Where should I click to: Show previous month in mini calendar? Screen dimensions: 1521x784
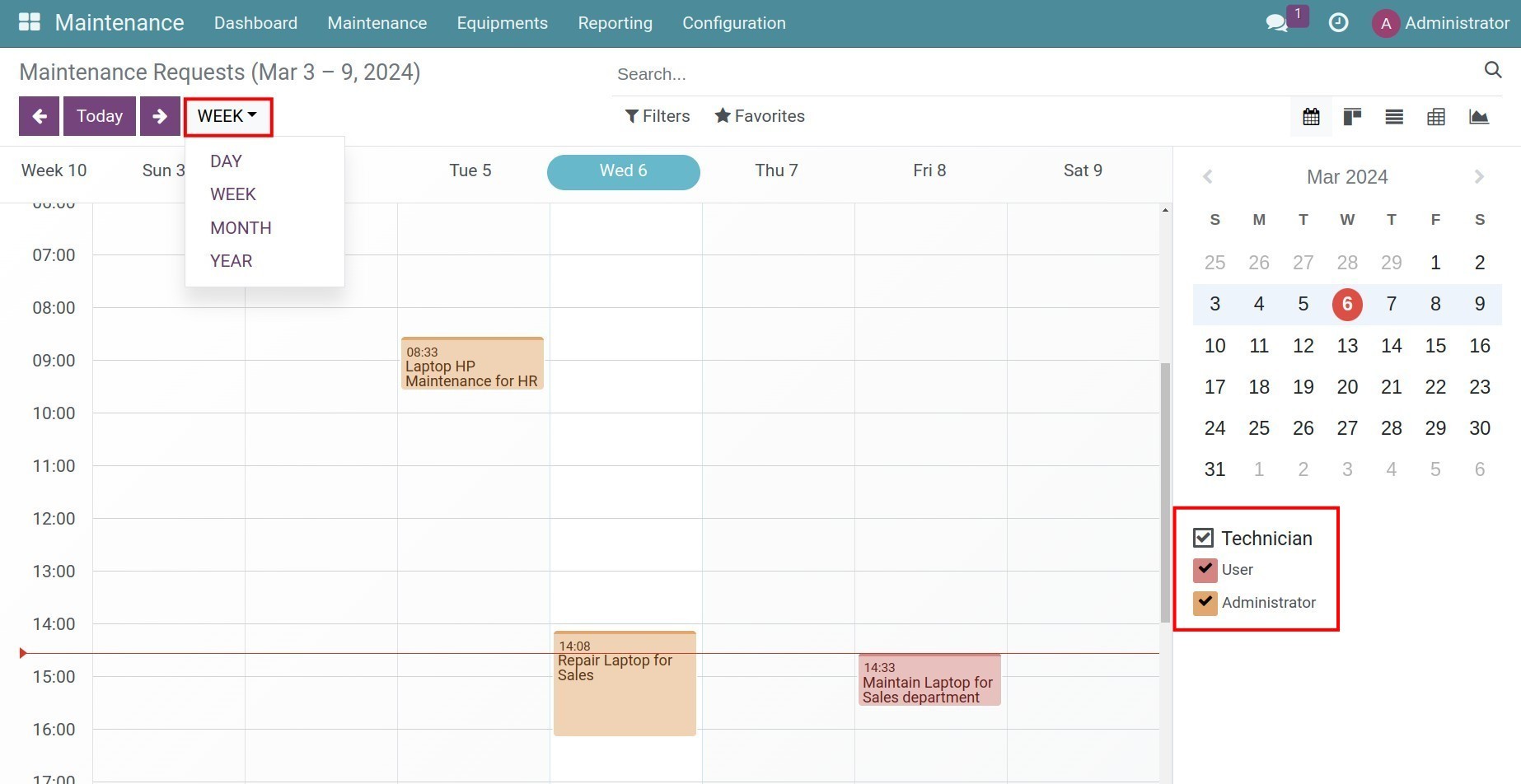tap(1208, 176)
